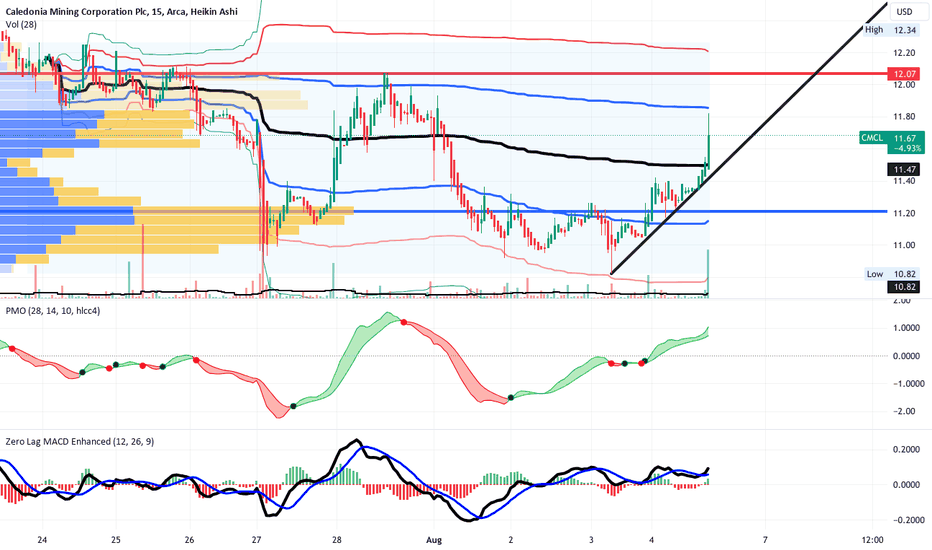This screenshot has height=550, width=932.
Task: Select the Zero Lag MACD Enhanced legend
Action: tap(80, 441)
